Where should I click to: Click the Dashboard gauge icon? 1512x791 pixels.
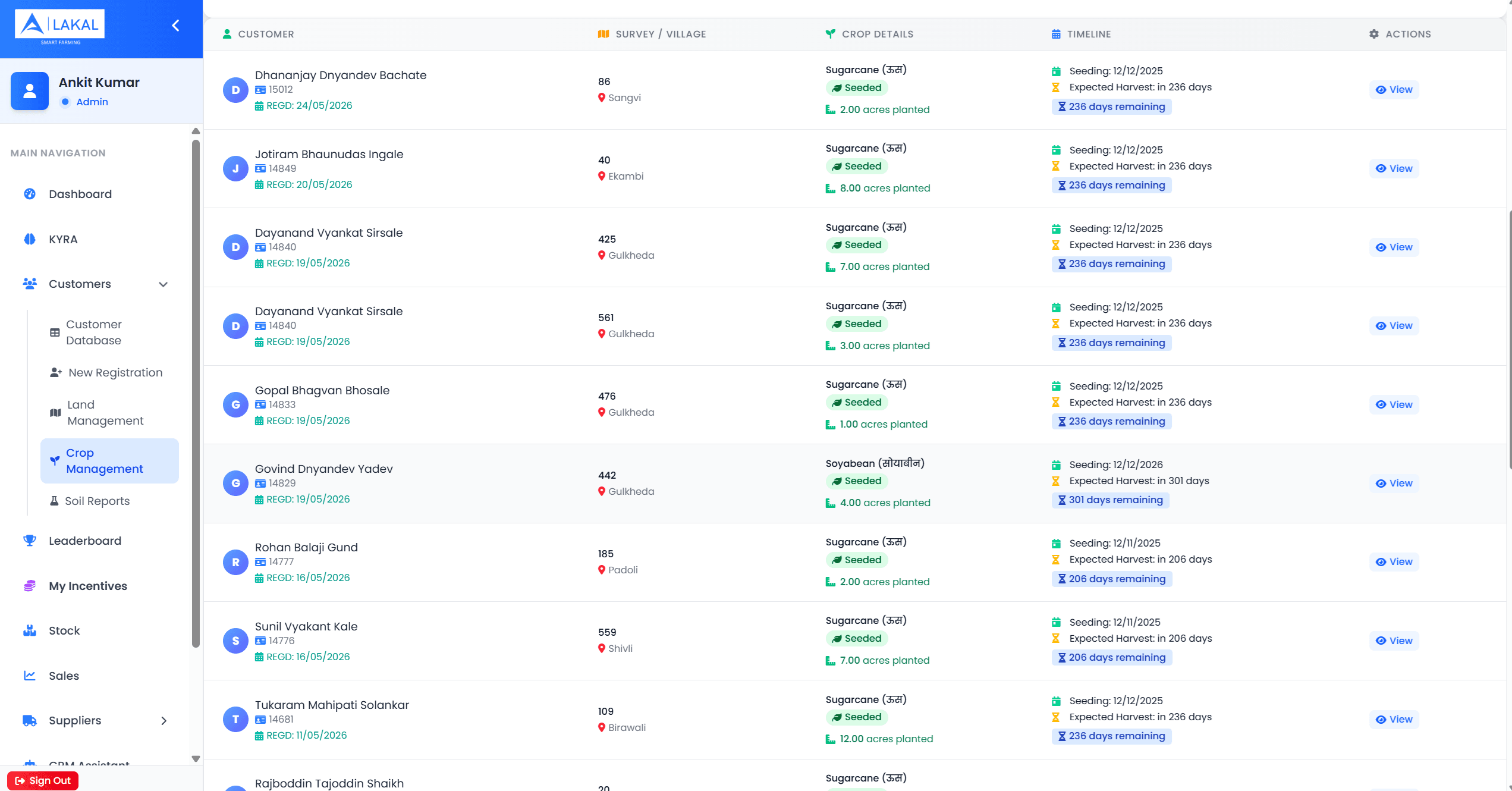click(x=30, y=194)
